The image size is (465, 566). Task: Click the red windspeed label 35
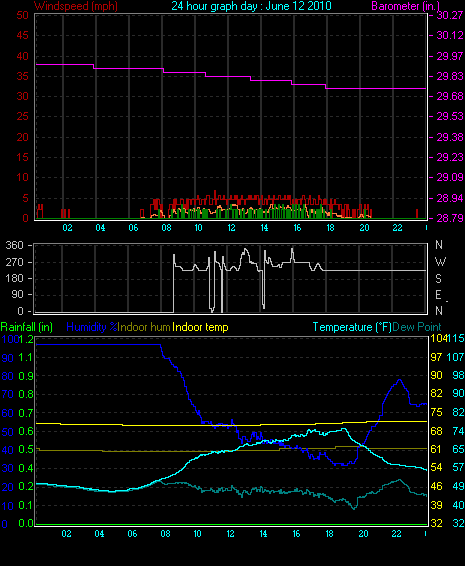pos(23,77)
